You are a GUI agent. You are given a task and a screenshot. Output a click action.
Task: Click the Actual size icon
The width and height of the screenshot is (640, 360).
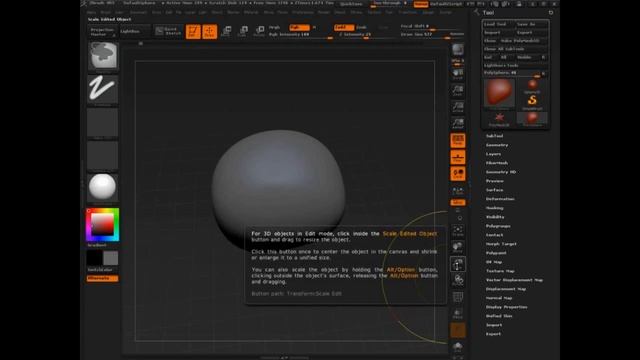pyautogui.click(x=458, y=107)
